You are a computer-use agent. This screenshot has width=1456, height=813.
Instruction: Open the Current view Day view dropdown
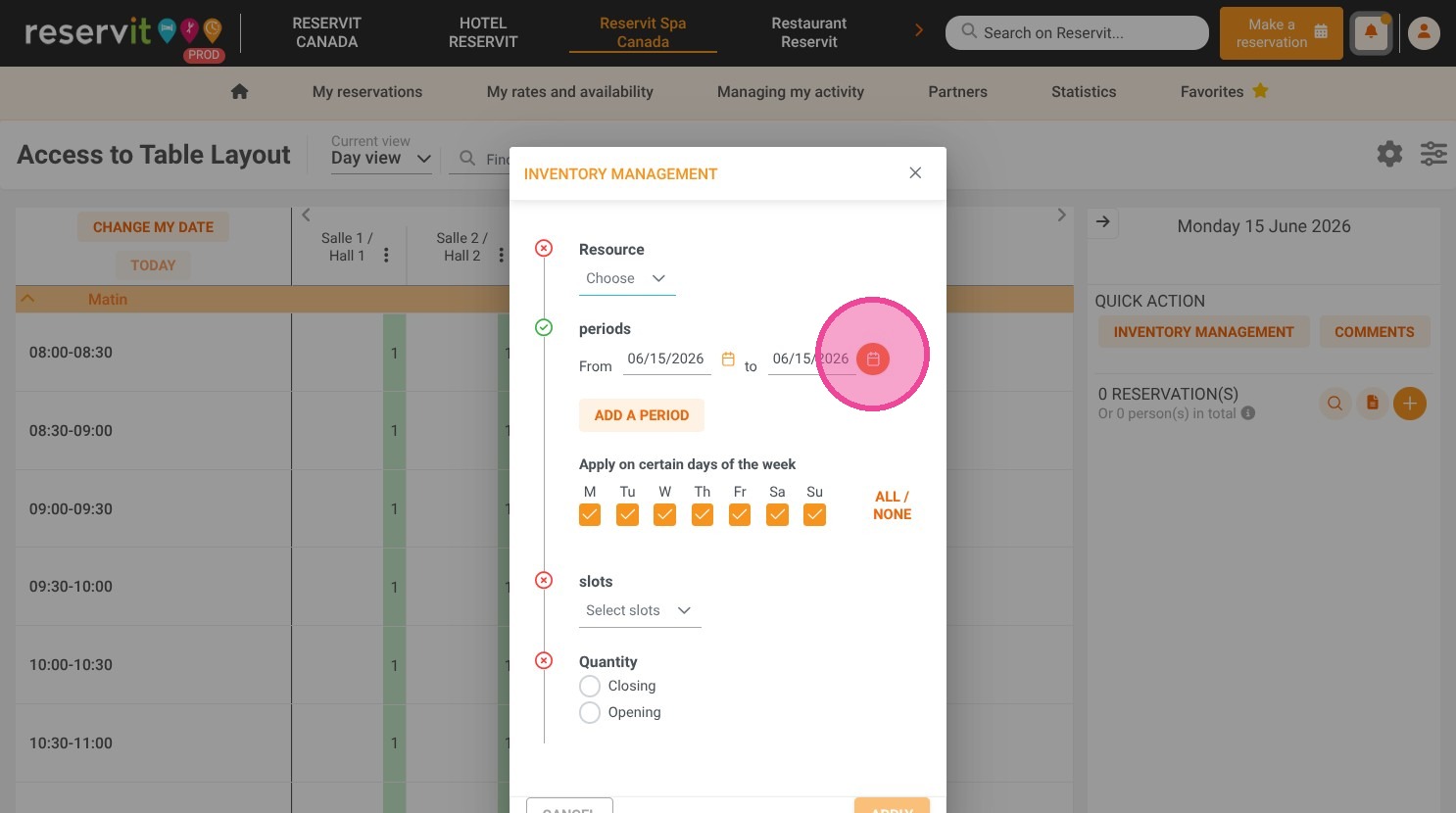(381, 158)
